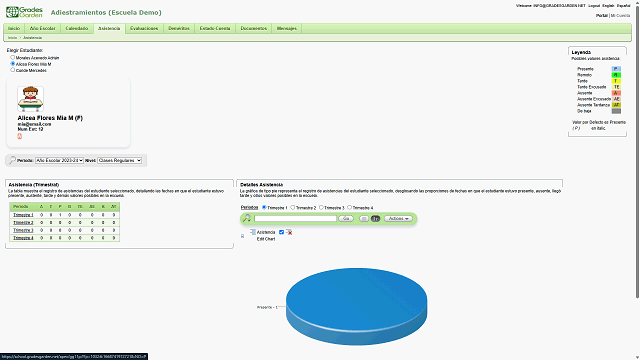Viewport: 640px width, 360px height.
Task: Click the Tarde yellow legend swatch
Action: coord(616,81)
